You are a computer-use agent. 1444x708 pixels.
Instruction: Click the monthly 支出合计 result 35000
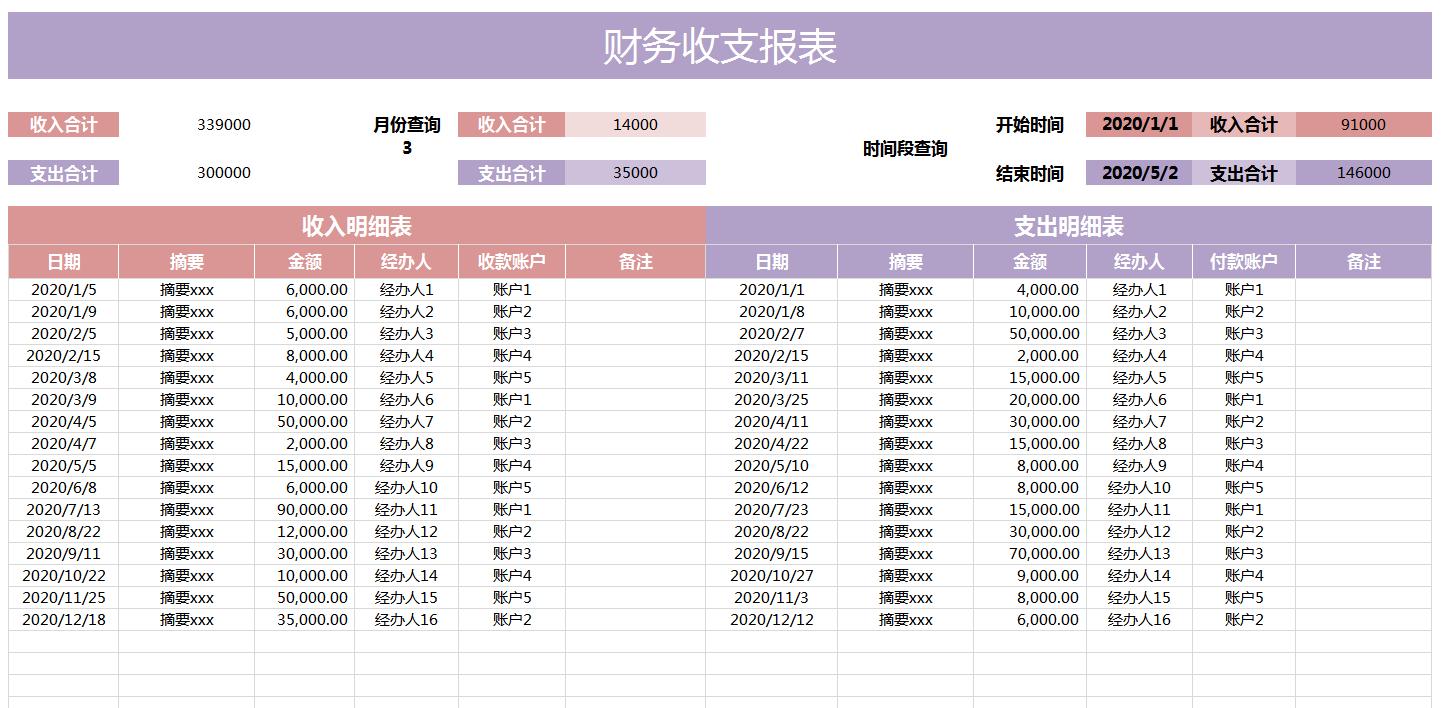pyautogui.click(x=637, y=172)
